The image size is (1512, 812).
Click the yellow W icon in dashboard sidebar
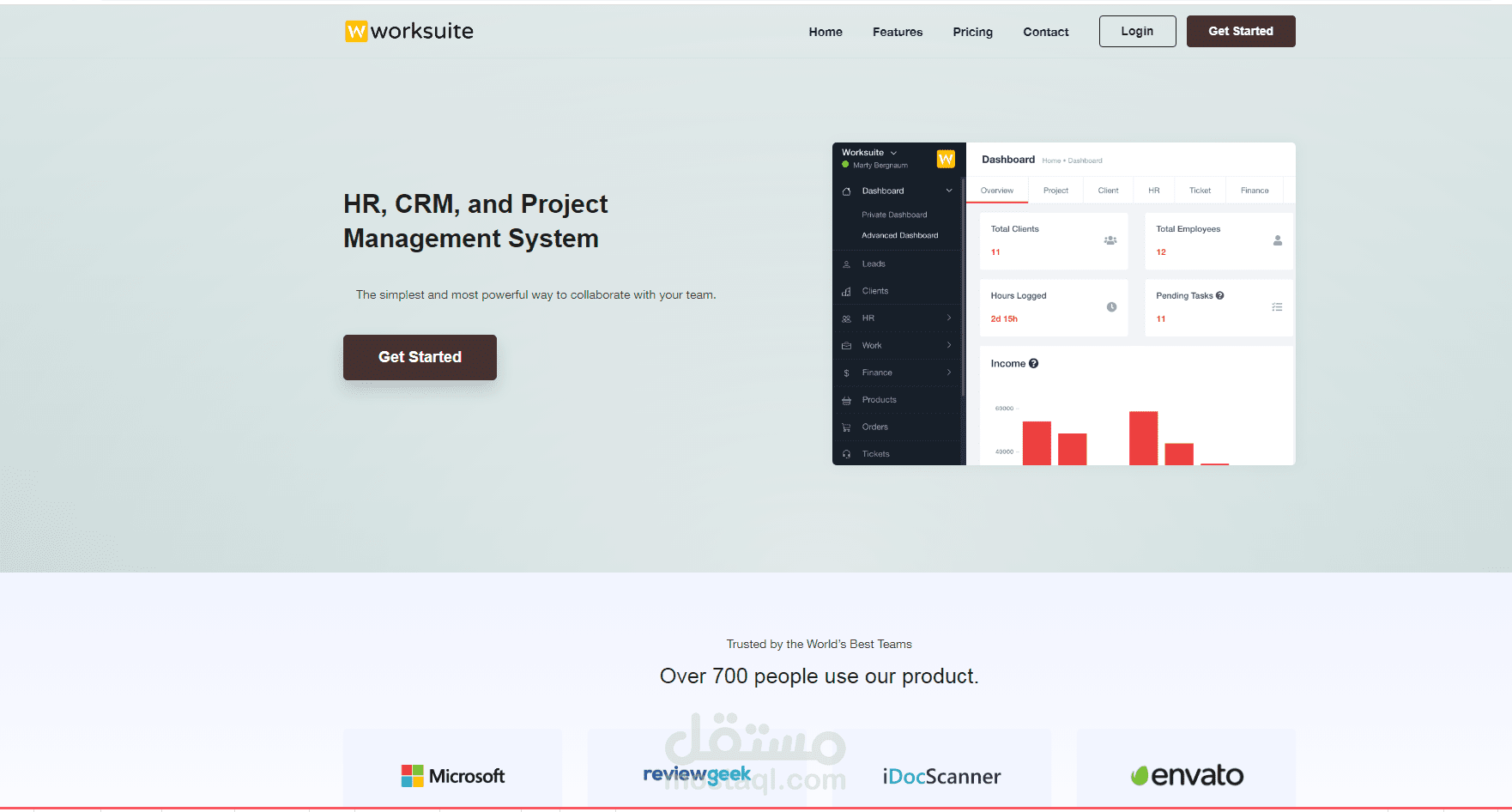coord(946,159)
